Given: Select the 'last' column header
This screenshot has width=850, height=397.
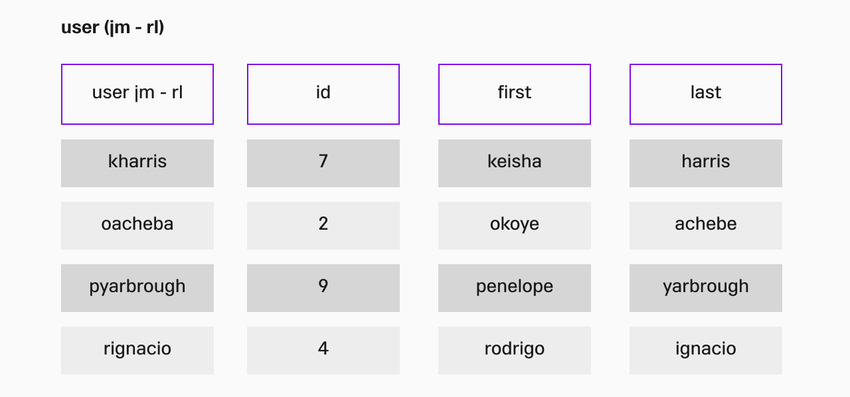Looking at the screenshot, I should pyautogui.click(x=706, y=94).
